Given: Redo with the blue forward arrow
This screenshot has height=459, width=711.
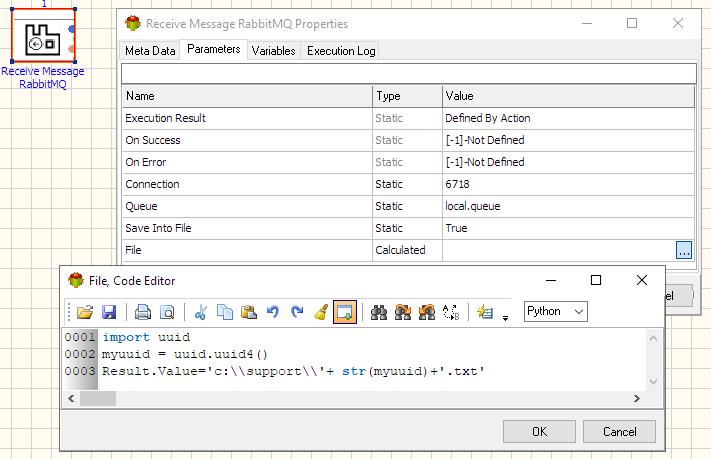Looking at the screenshot, I should pyautogui.click(x=297, y=312).
